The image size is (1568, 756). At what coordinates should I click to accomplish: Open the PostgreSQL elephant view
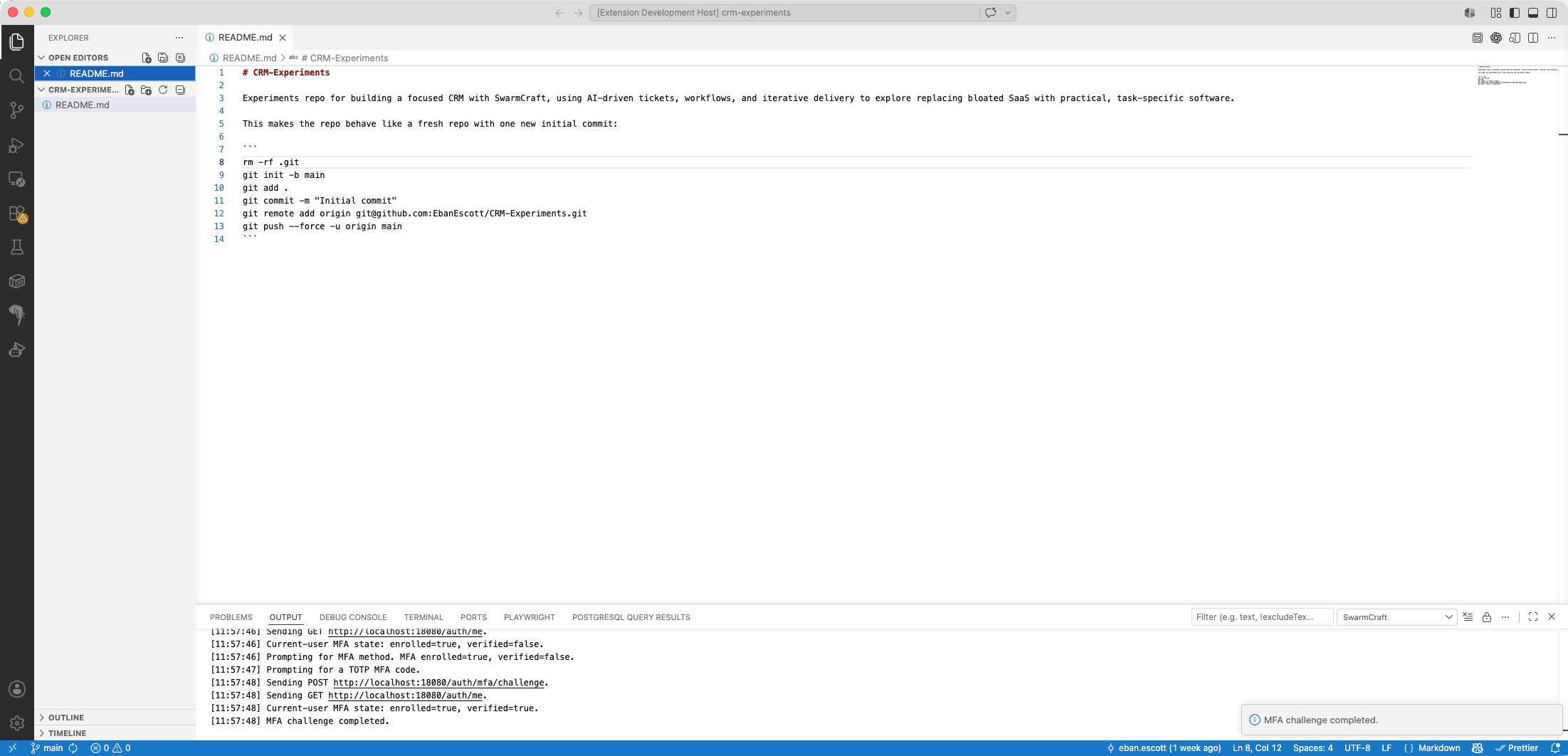[x=17, y=315]
